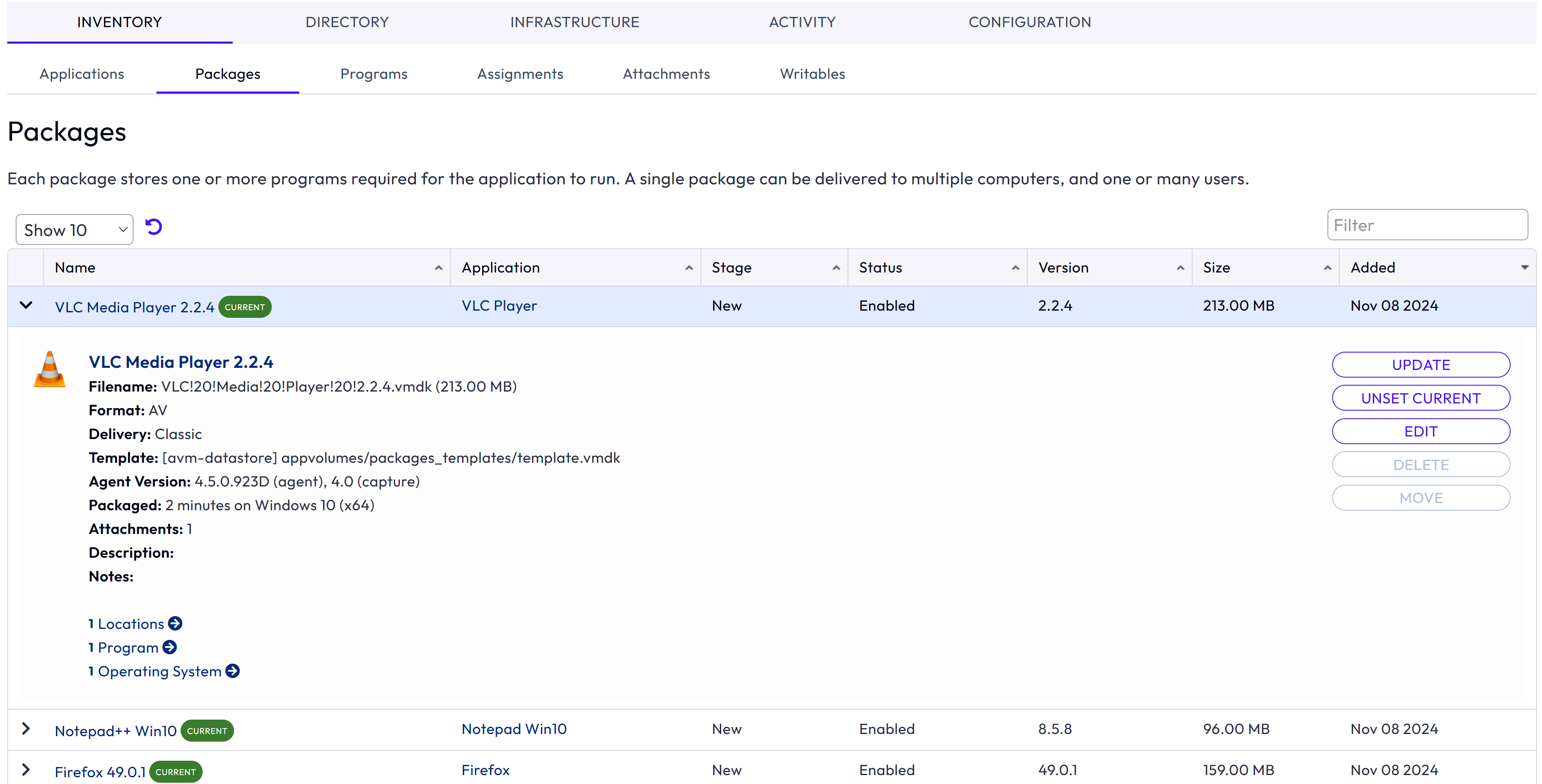Open the Notepad Win10 application link
1542x784 pixels.
[x=514, y=729]
